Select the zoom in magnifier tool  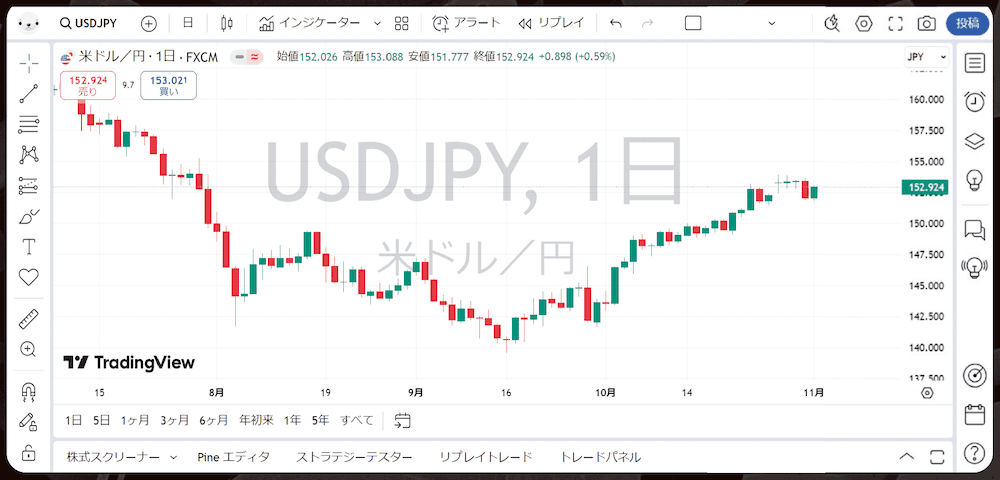click(29, 349)
